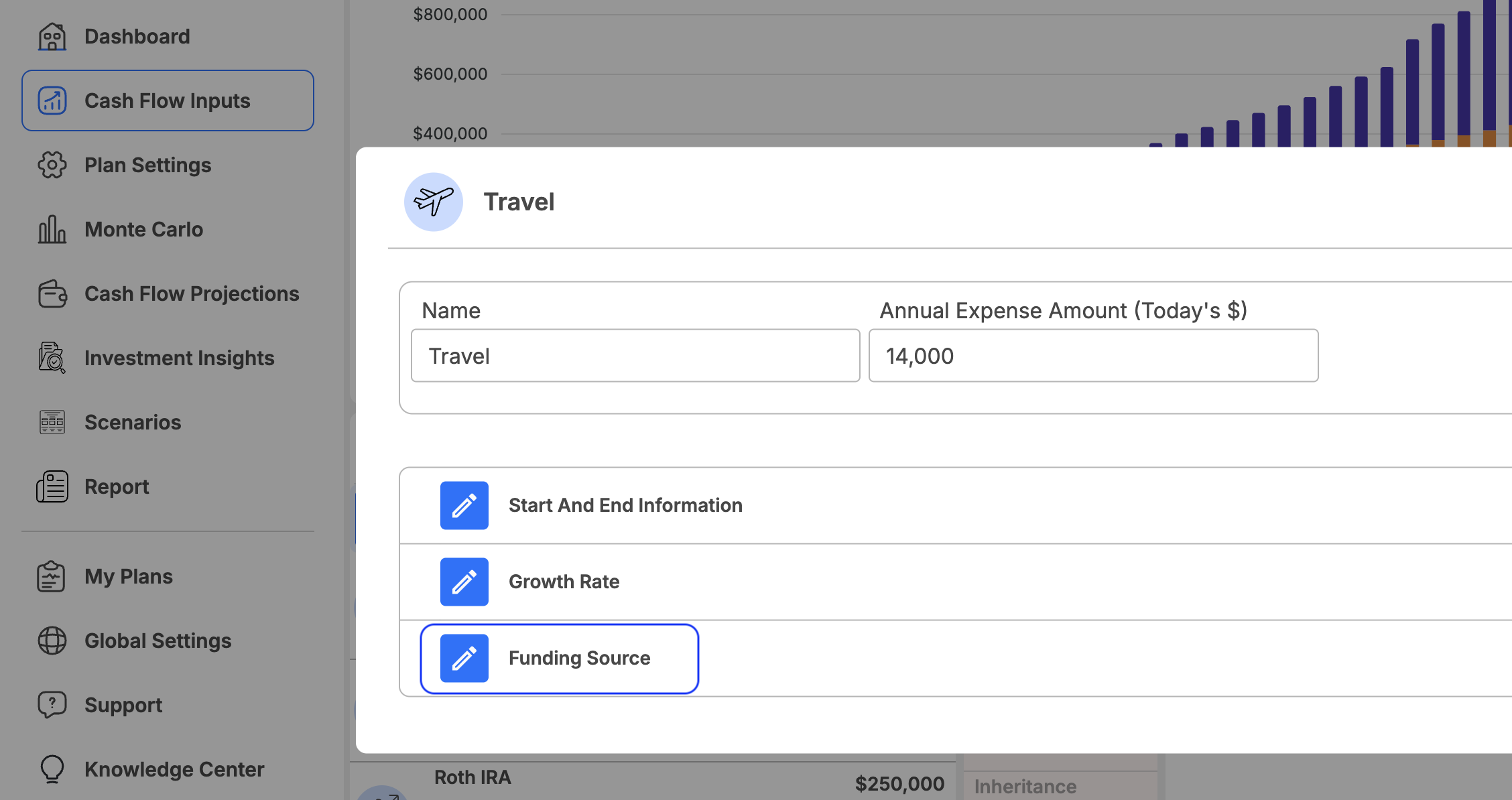Click the Name field label

click(x=451, y=310)
